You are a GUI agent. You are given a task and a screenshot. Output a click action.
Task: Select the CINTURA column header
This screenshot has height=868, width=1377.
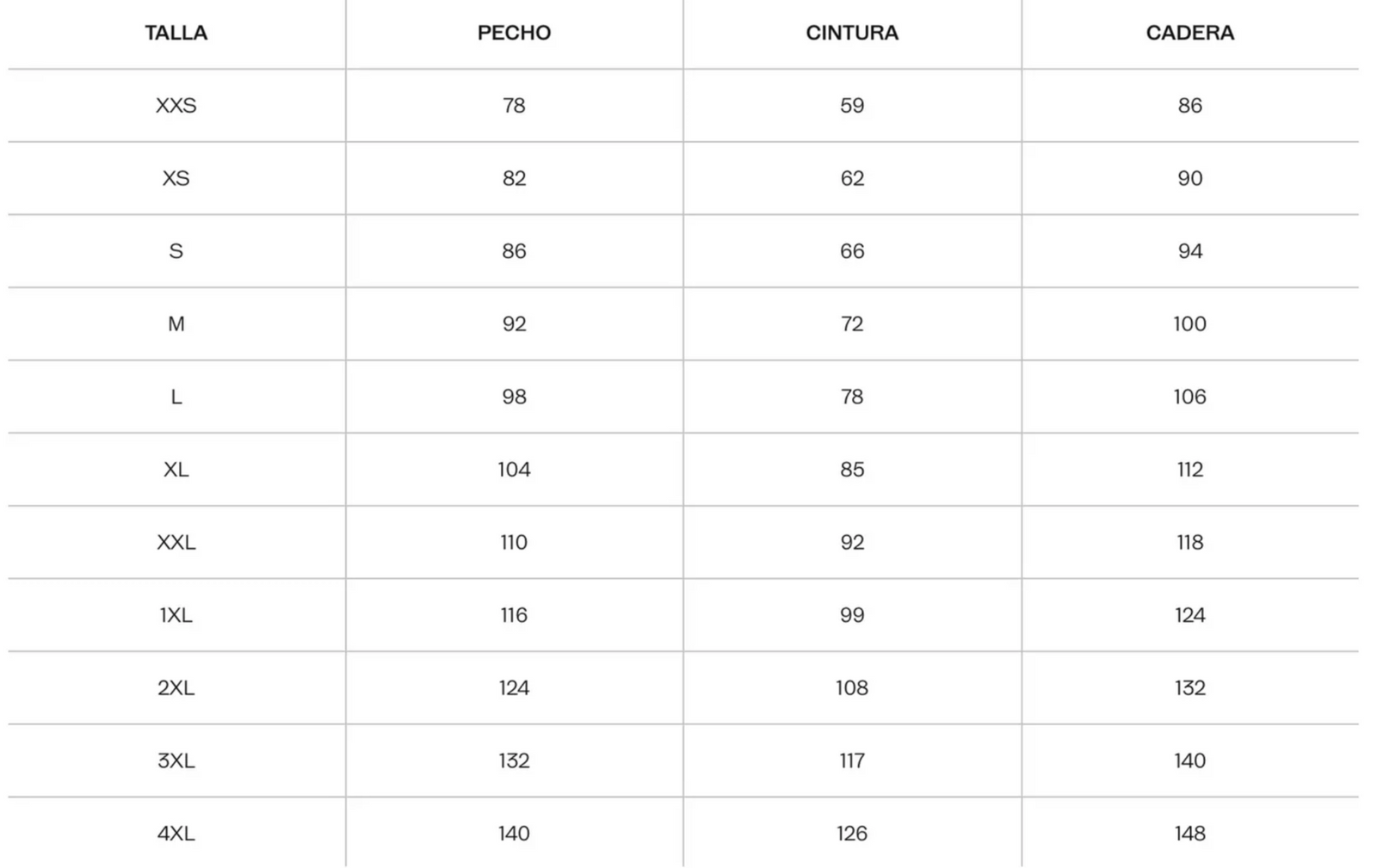(852, 33)
